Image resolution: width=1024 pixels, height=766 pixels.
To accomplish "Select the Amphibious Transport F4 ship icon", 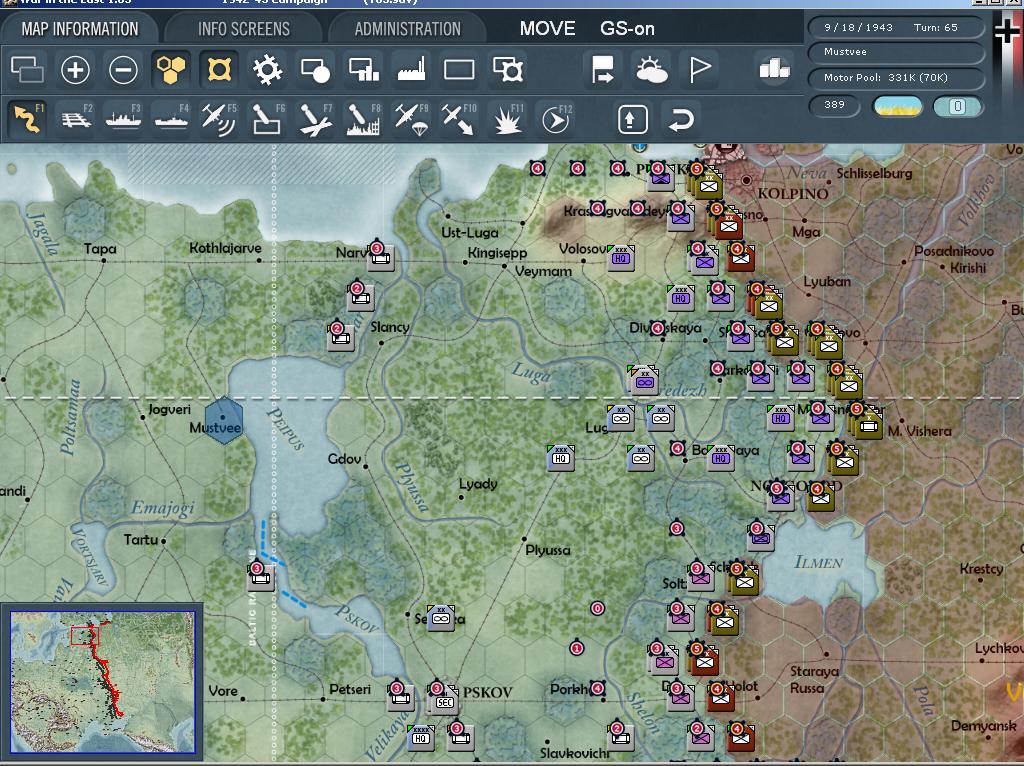I will point(172,119).
